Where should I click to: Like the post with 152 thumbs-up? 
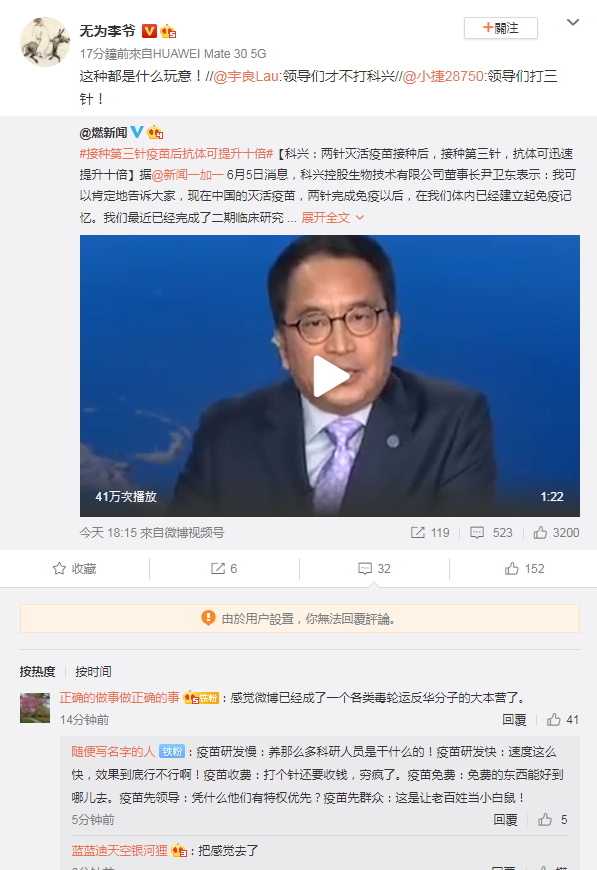click(512, 569)
